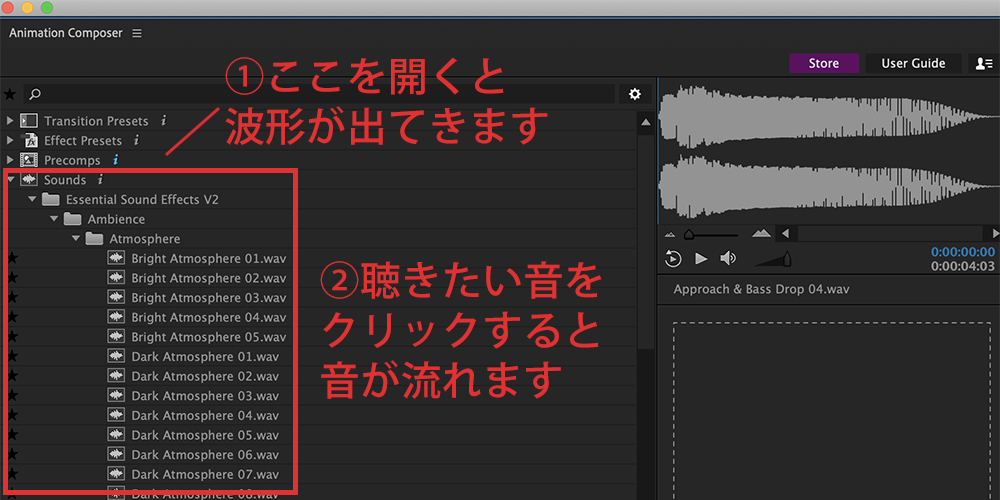Image resolution: width=1000 pixels, height=500 pixels.
Task: Play Bright Atmosphere 01.wav
Action: click(x=209, y=259)
